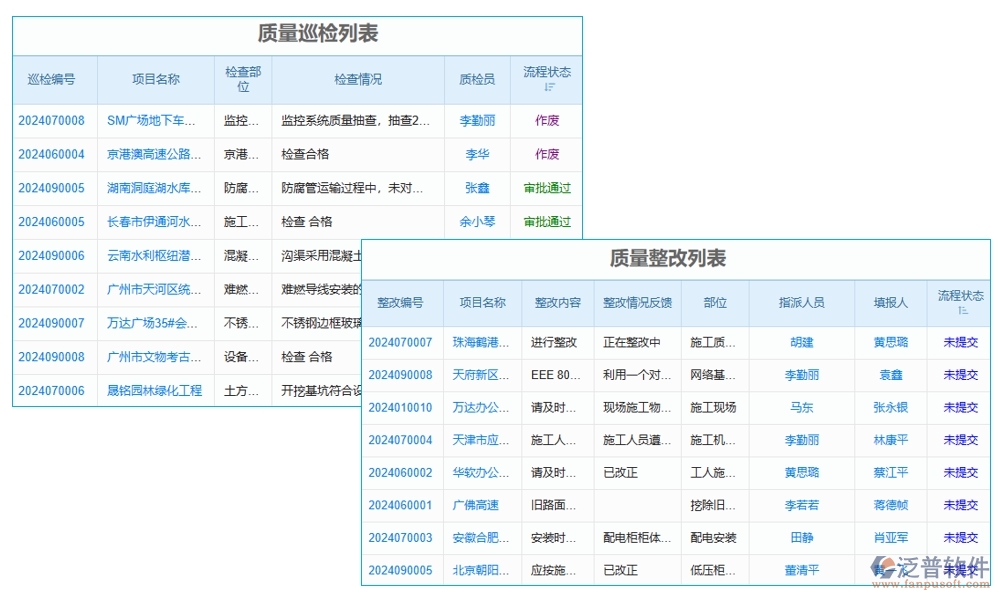Click sort icon in 巡检列表 流程状态 header
Image resolution: width=1000 pixels, height=600 pixels.
(549, 88)
